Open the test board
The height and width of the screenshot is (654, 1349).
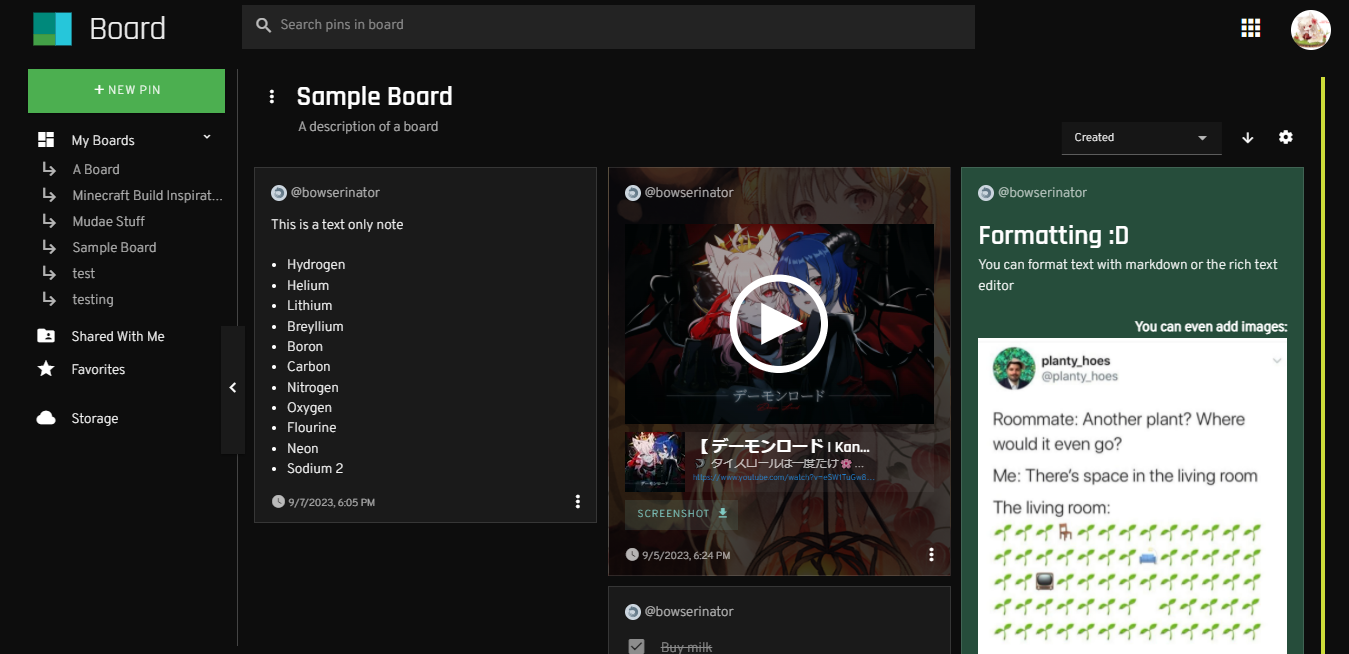tap(83, 274)
